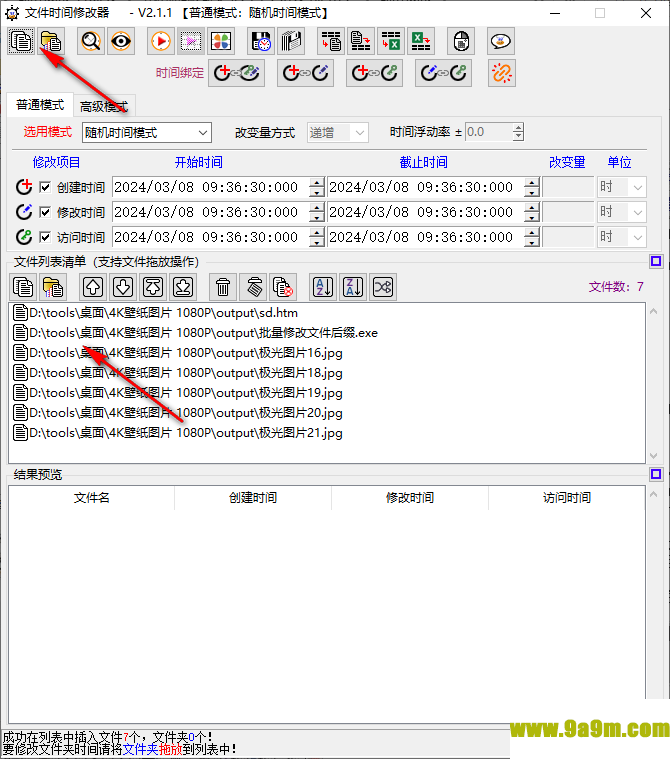The height and width of the screenshot is (759, 670).
Task: Open the 选用模式 dropdown showing 随机时间模式
Action: [x=147, y=133]
